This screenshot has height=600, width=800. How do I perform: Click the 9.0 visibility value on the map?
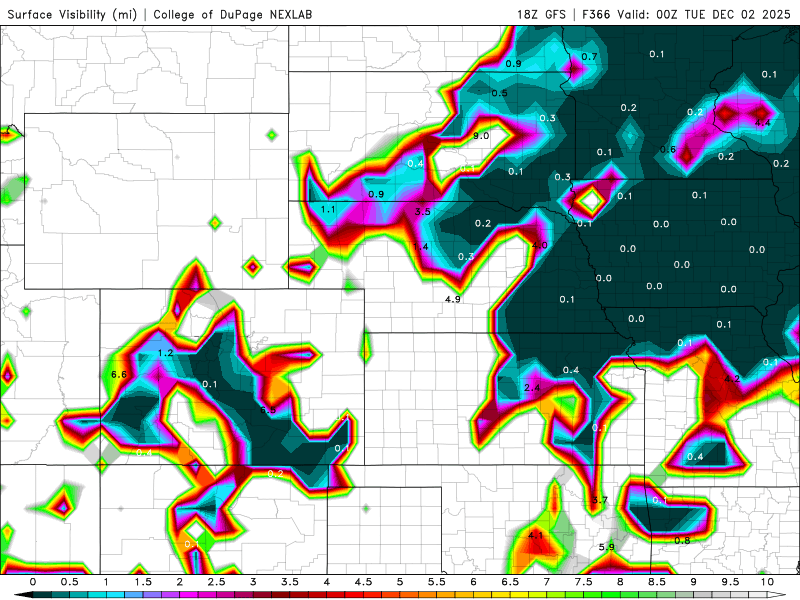click(x=481, y=136)
